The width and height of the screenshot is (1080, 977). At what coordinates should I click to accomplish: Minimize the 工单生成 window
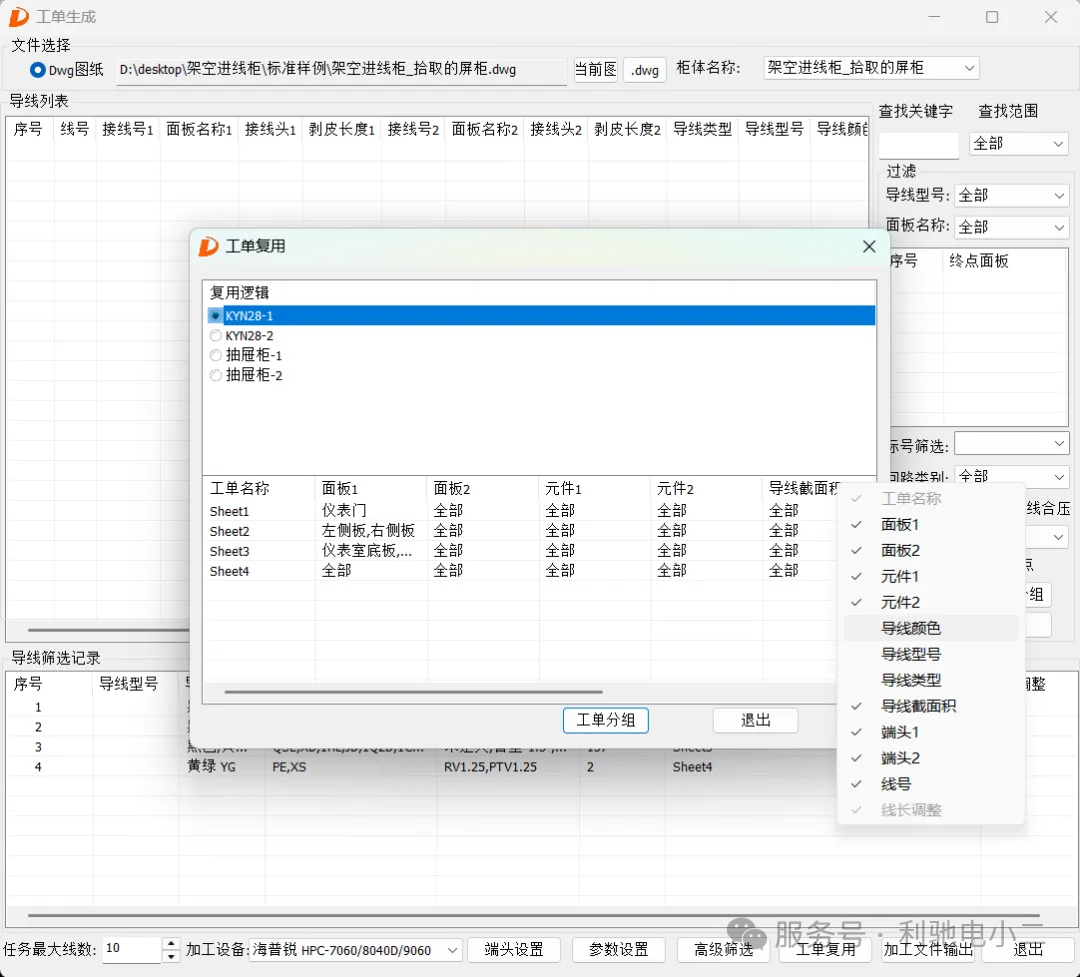point(934,17)
